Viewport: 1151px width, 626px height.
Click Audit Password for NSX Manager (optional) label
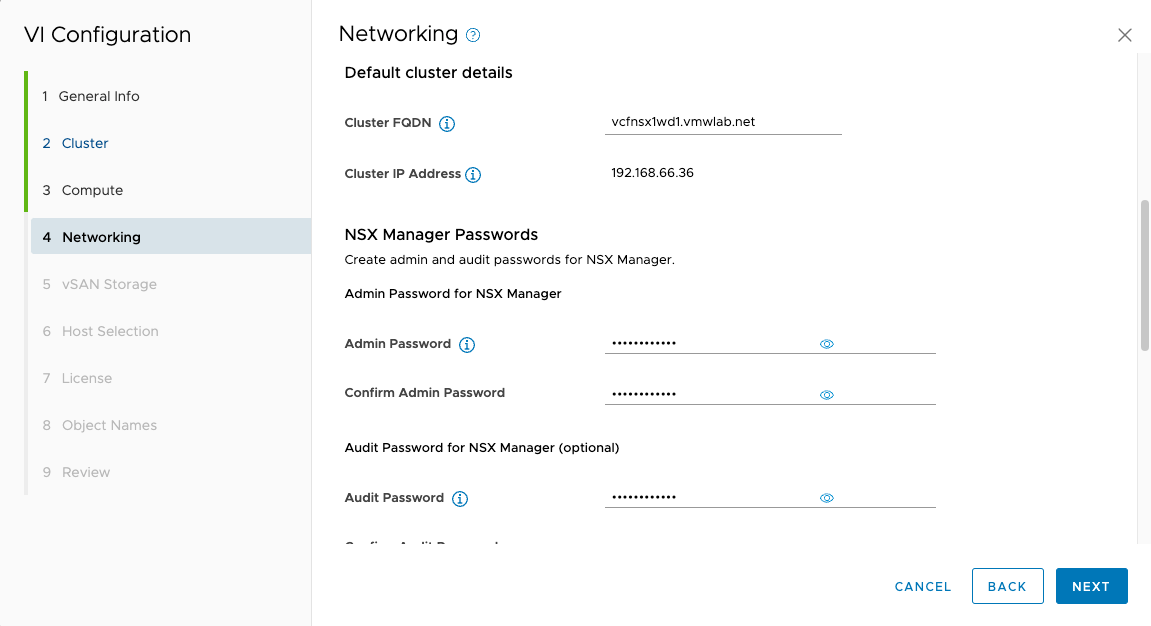(x=482, y=448)
